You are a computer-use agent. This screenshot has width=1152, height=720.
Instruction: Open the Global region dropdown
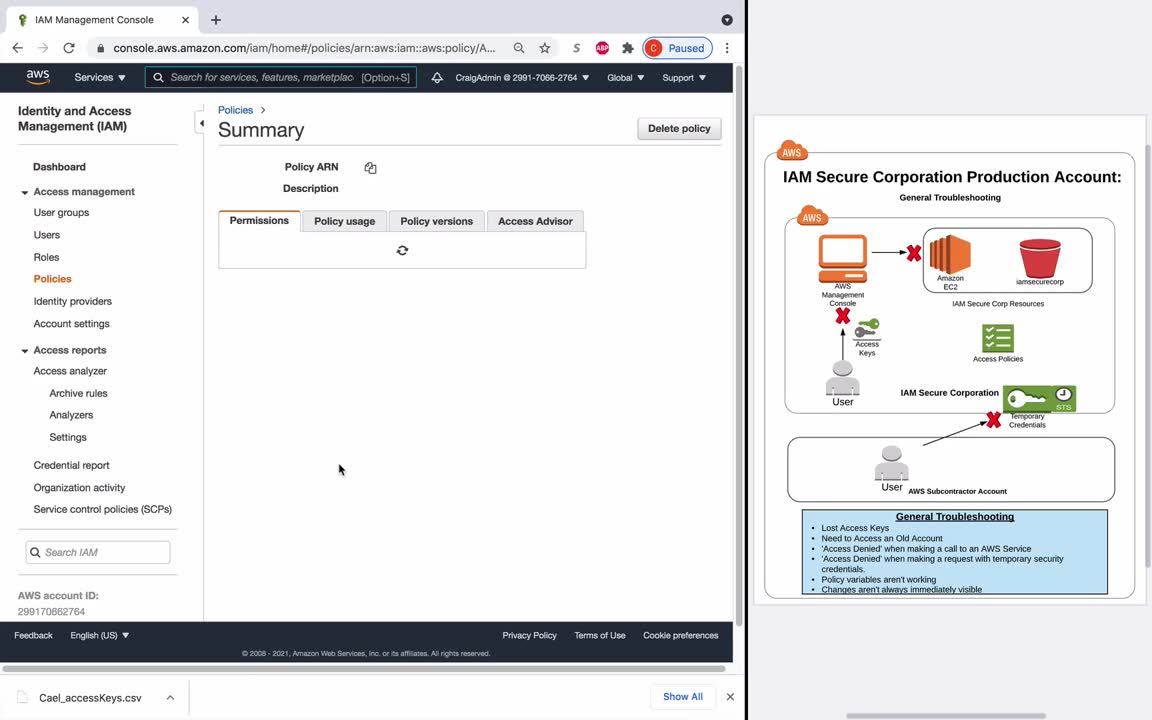[625, 77]
